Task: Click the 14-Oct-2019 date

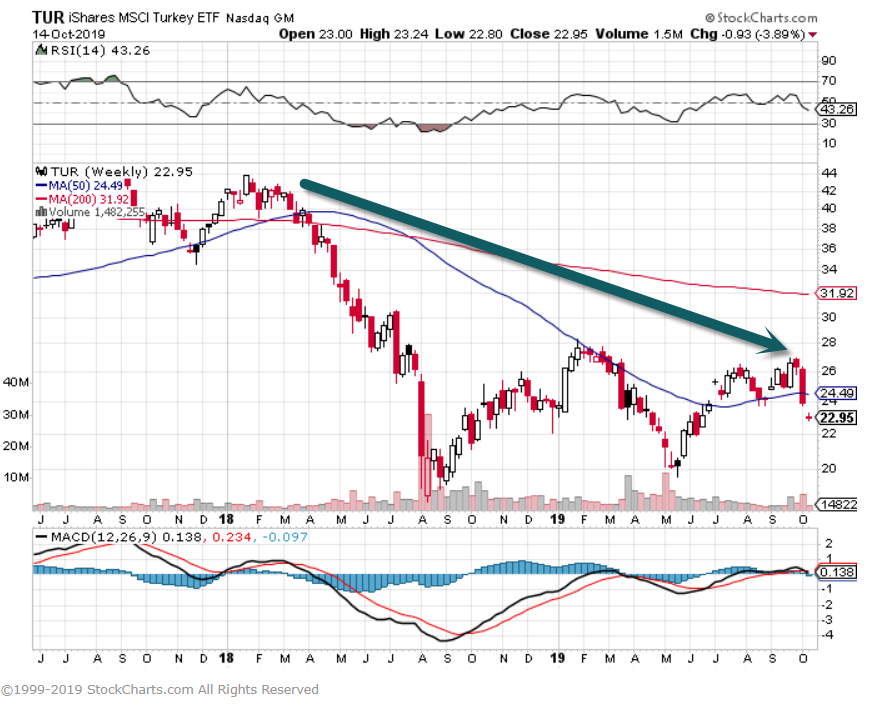Action: [x=68, y=34]
